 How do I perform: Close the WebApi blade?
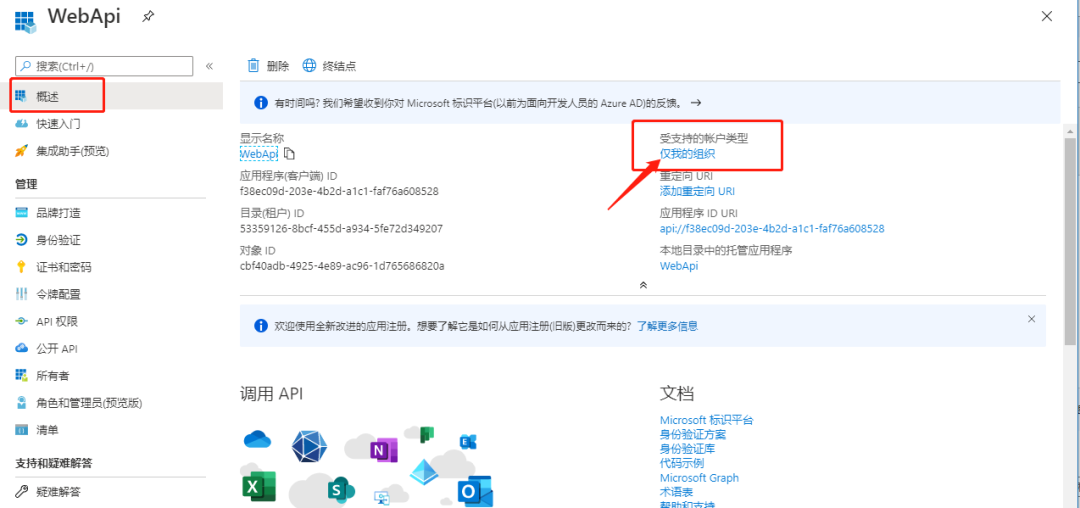[1047, 17]
